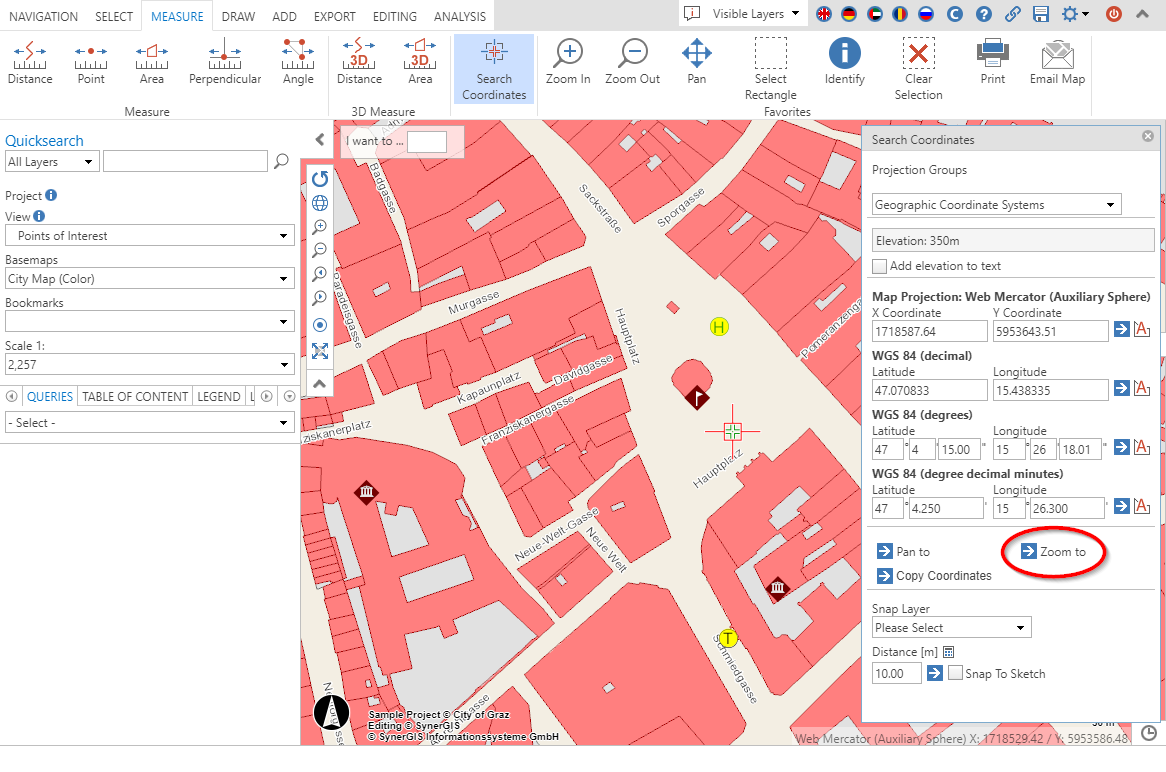Screen dimensions: 1166x772
Task: Select the Angle measurement tool
Action: click(x=297, y=62)
